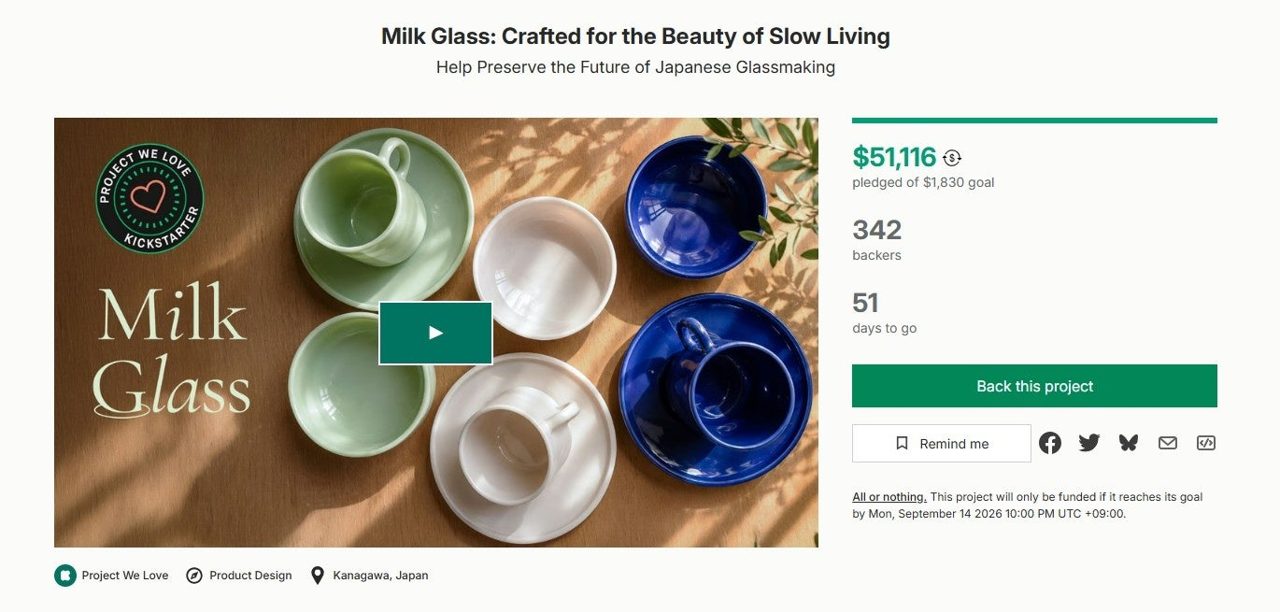Click the Milk Glass project title heading
1280x612 pixels.
635,37
